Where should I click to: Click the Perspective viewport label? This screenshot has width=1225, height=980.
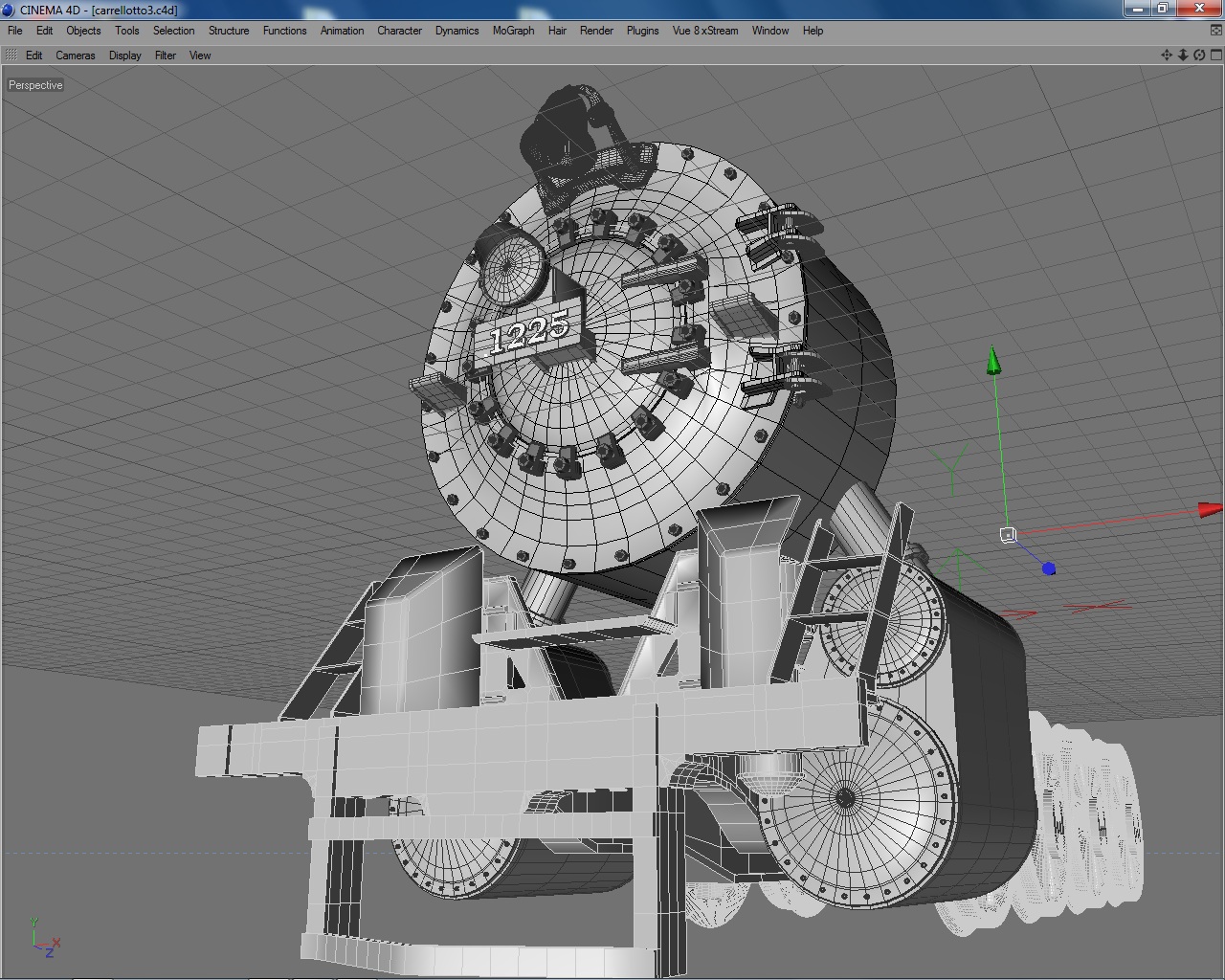pos(35,85)
